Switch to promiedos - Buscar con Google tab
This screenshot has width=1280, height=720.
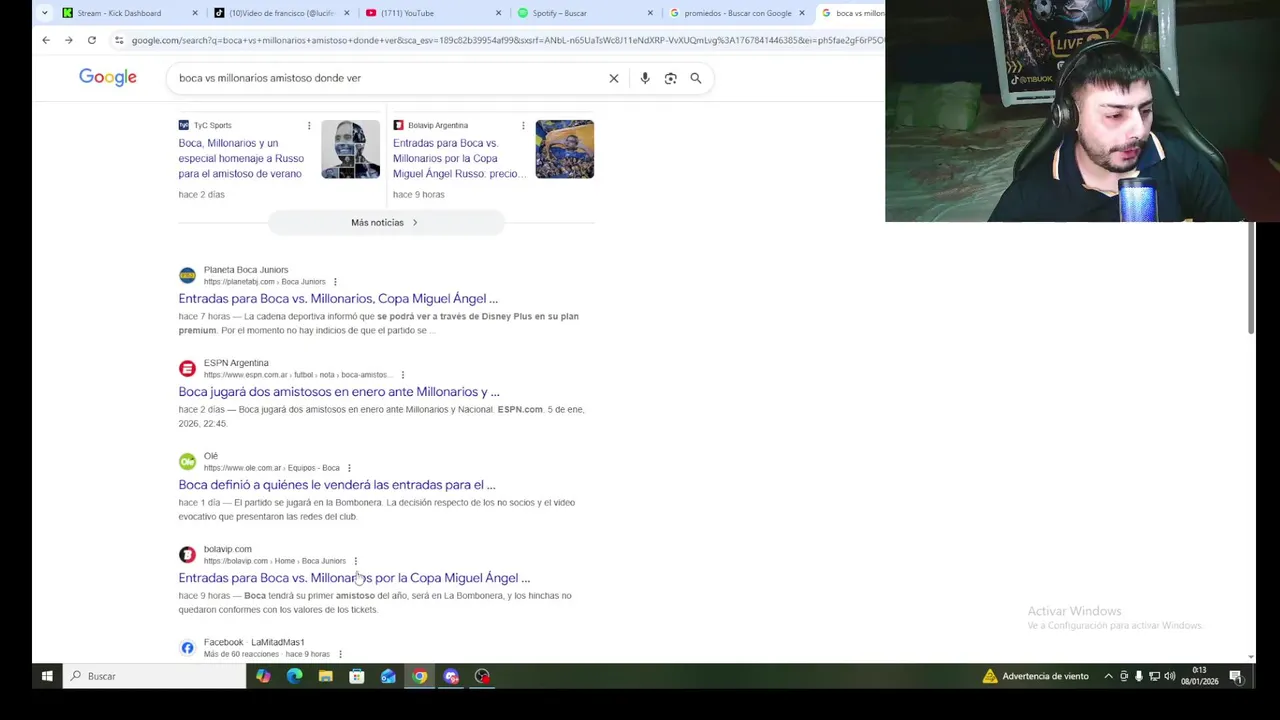[738, 13]
